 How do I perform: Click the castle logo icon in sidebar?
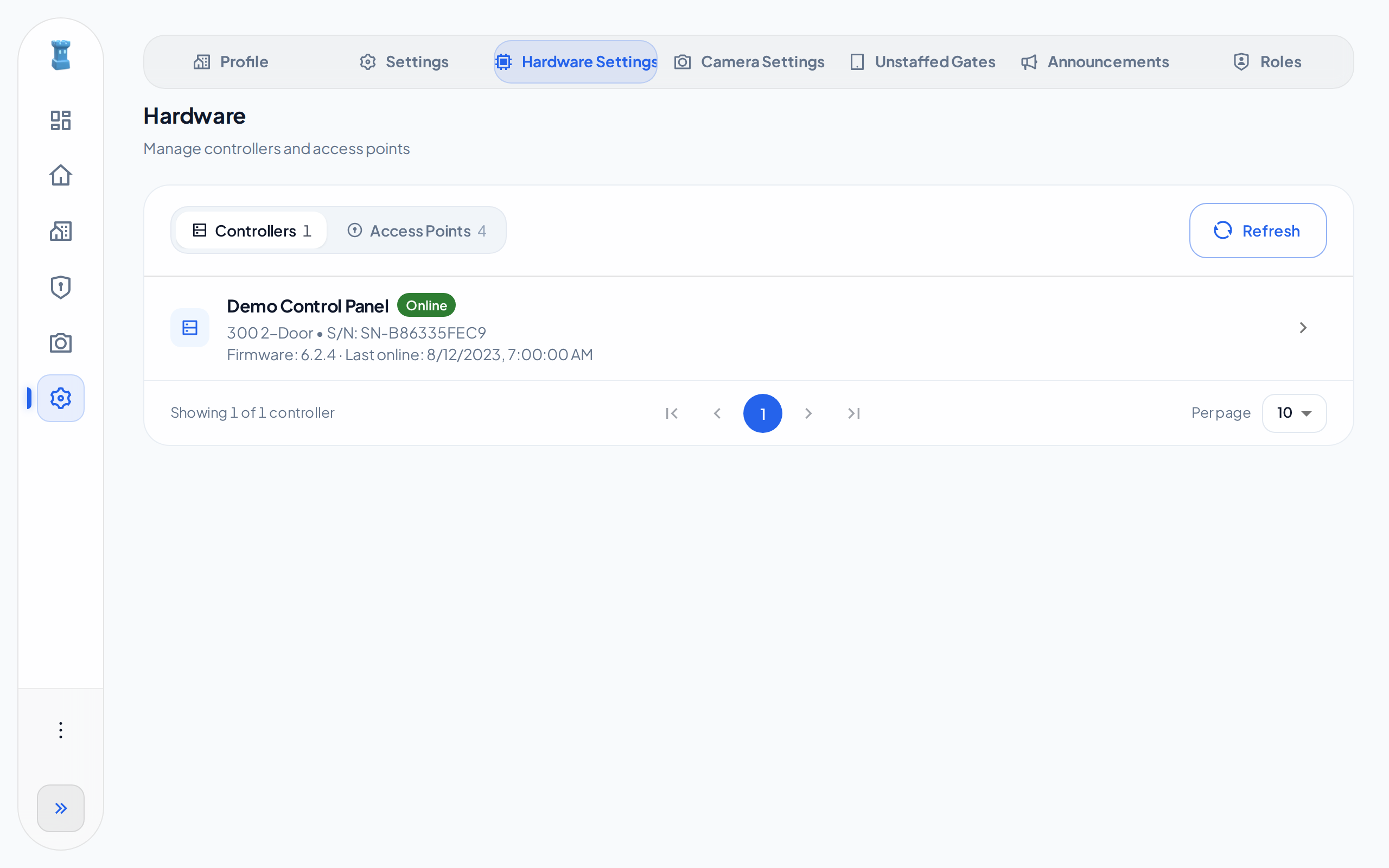[x=60, y=55]
